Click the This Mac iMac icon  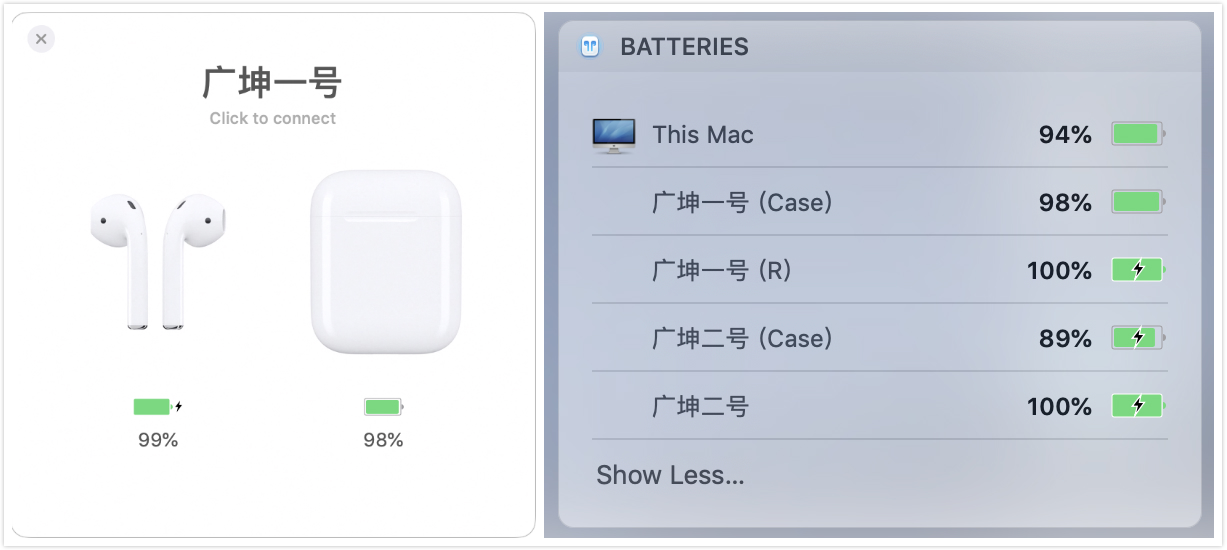[613, 135]
